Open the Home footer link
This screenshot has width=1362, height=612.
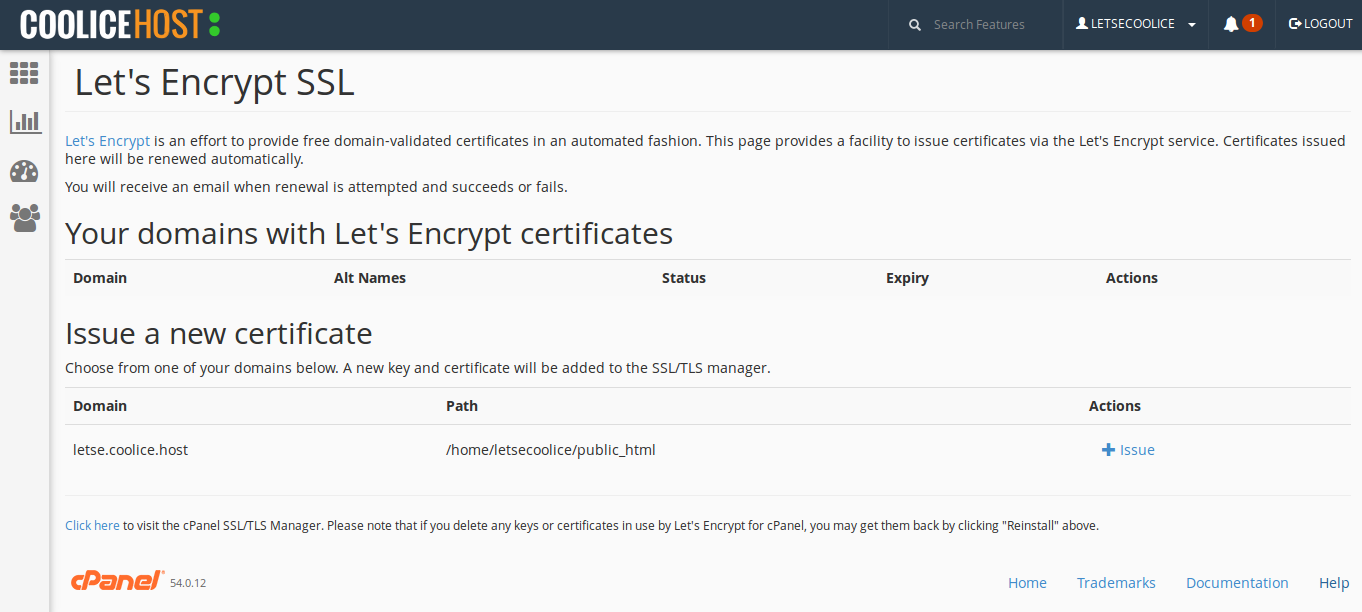[x=1027, y=583]
